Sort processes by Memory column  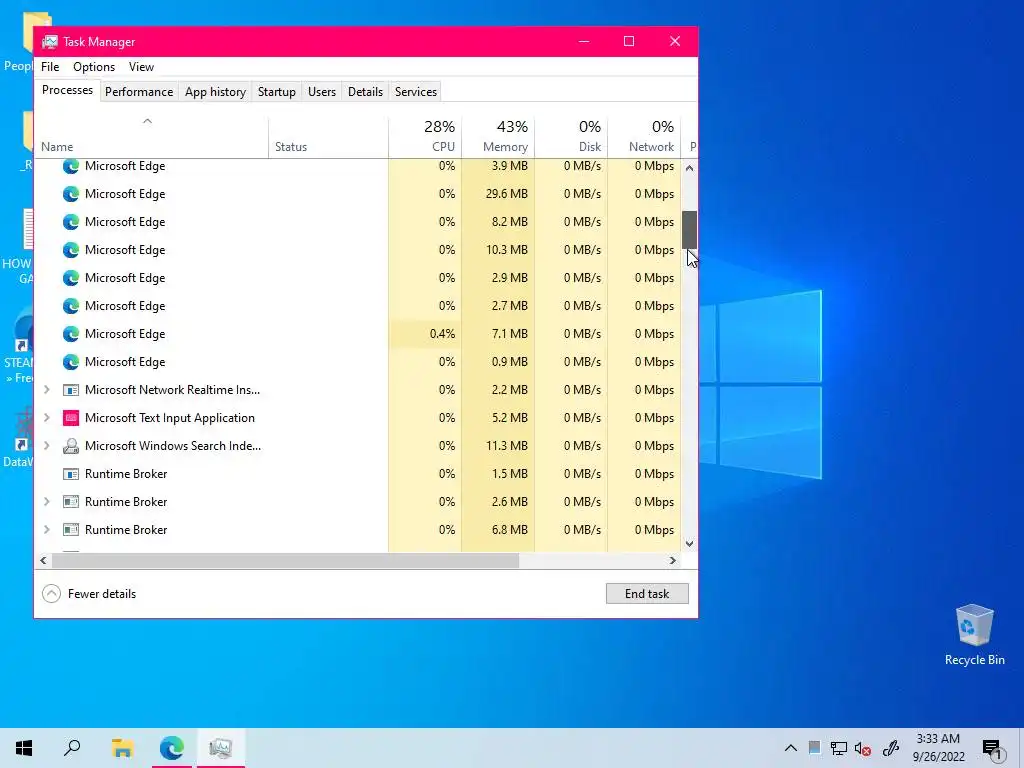click(498, 137)
